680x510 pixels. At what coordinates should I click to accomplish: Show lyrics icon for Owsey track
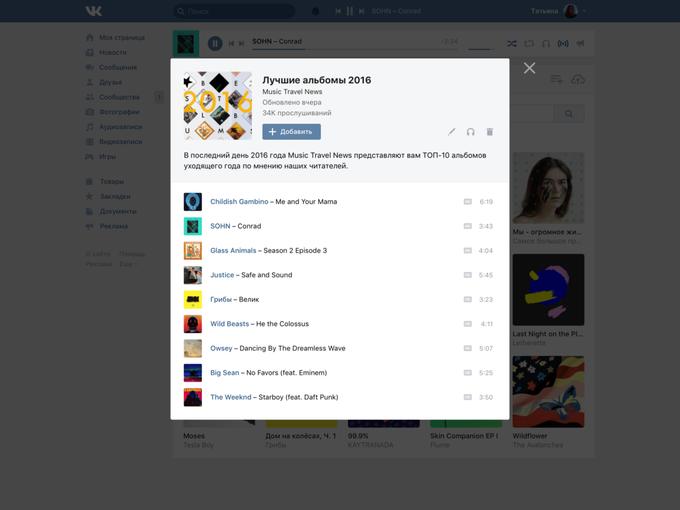pyautogui.click(x=468, y=348)
